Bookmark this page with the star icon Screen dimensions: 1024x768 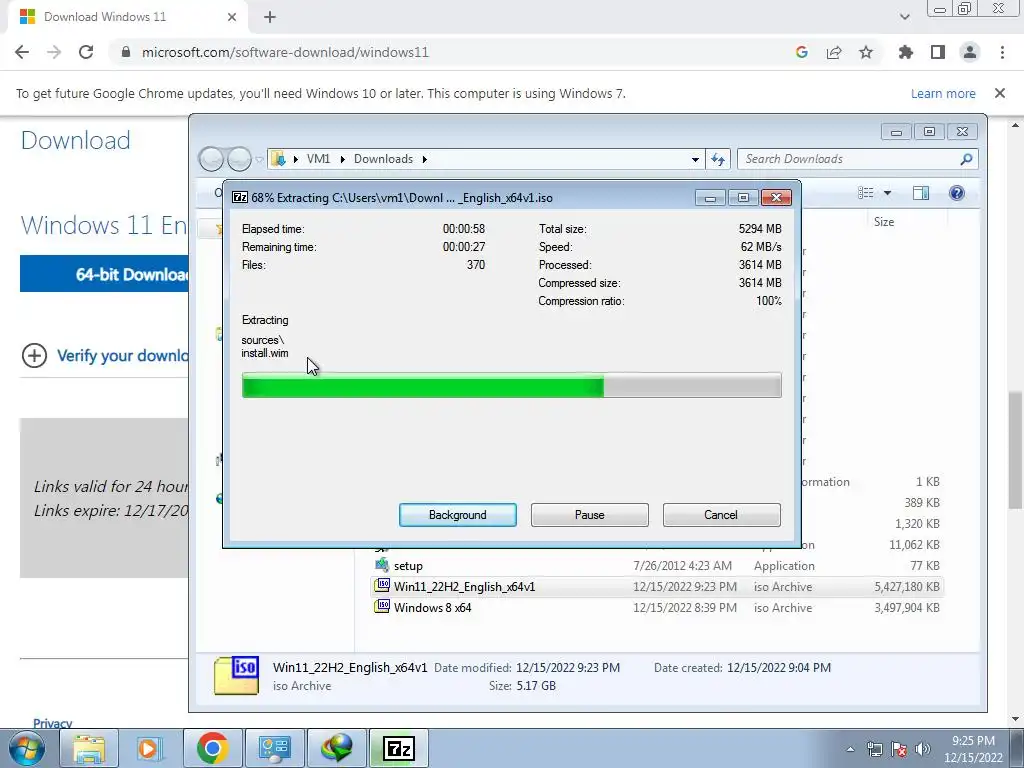coord(866,52)
